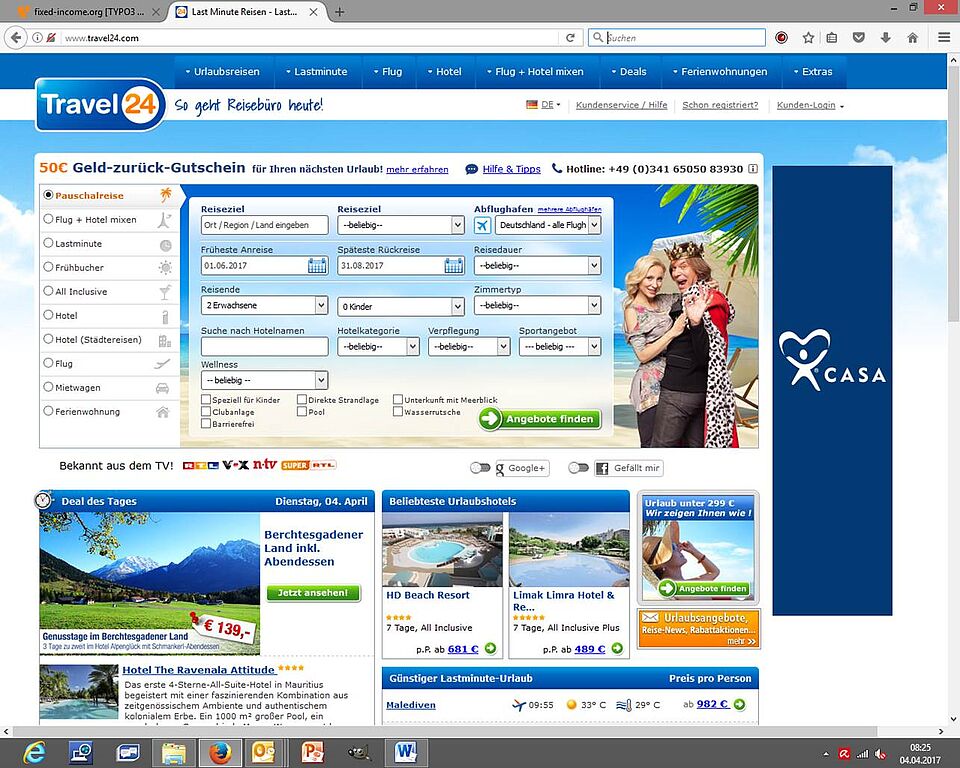The width and height of the screenshot is (960, 768).
Task: Open Word from the taskbar
Action: coord(405,753)
